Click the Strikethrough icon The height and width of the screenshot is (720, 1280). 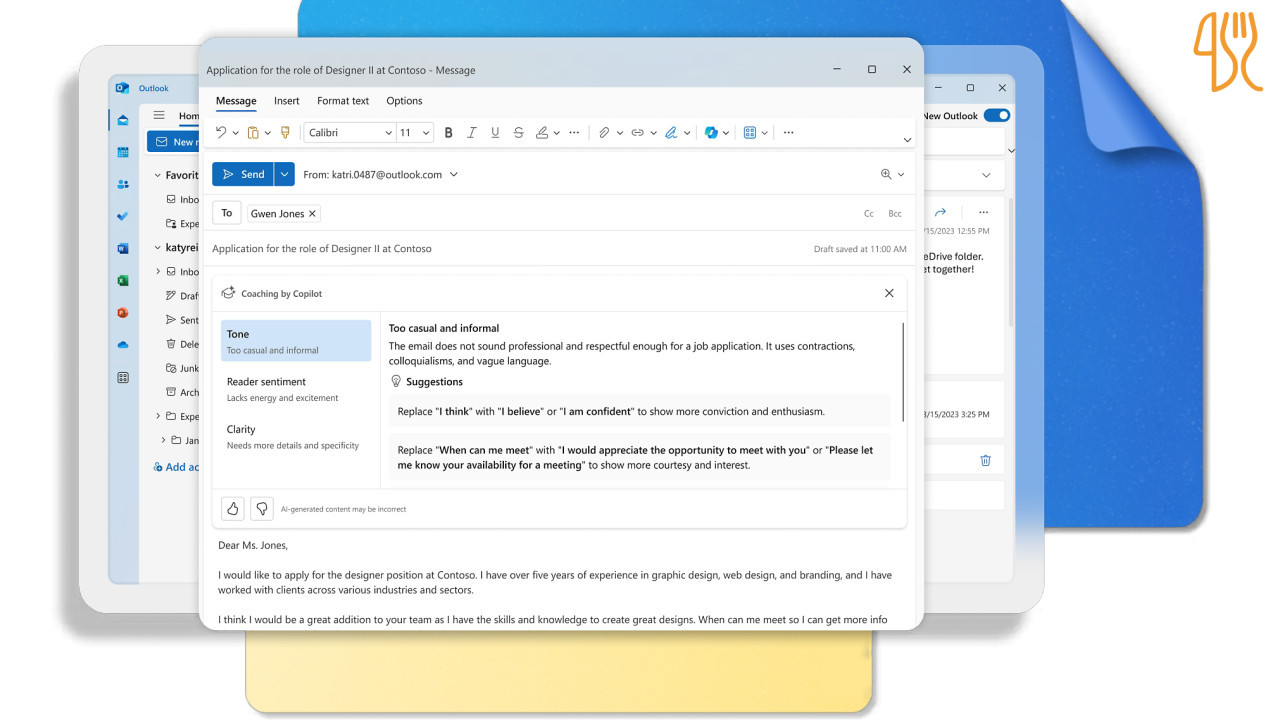[518, 132]
